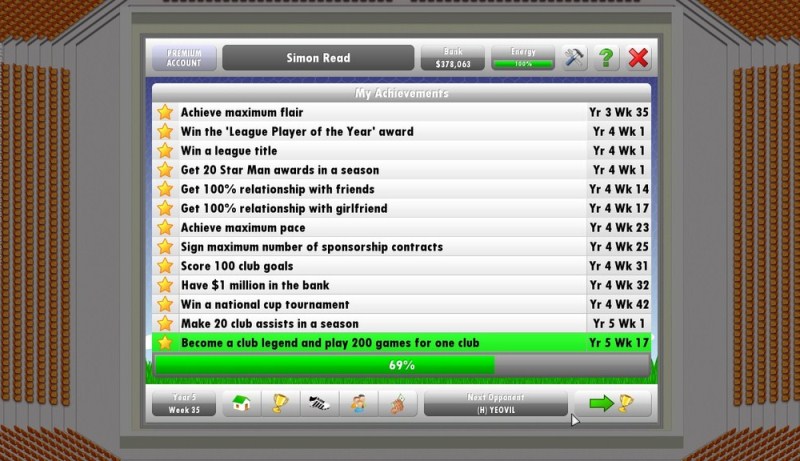Click the Premium Account button
This screenshot has width=800, height=461.
click(184, 58)
